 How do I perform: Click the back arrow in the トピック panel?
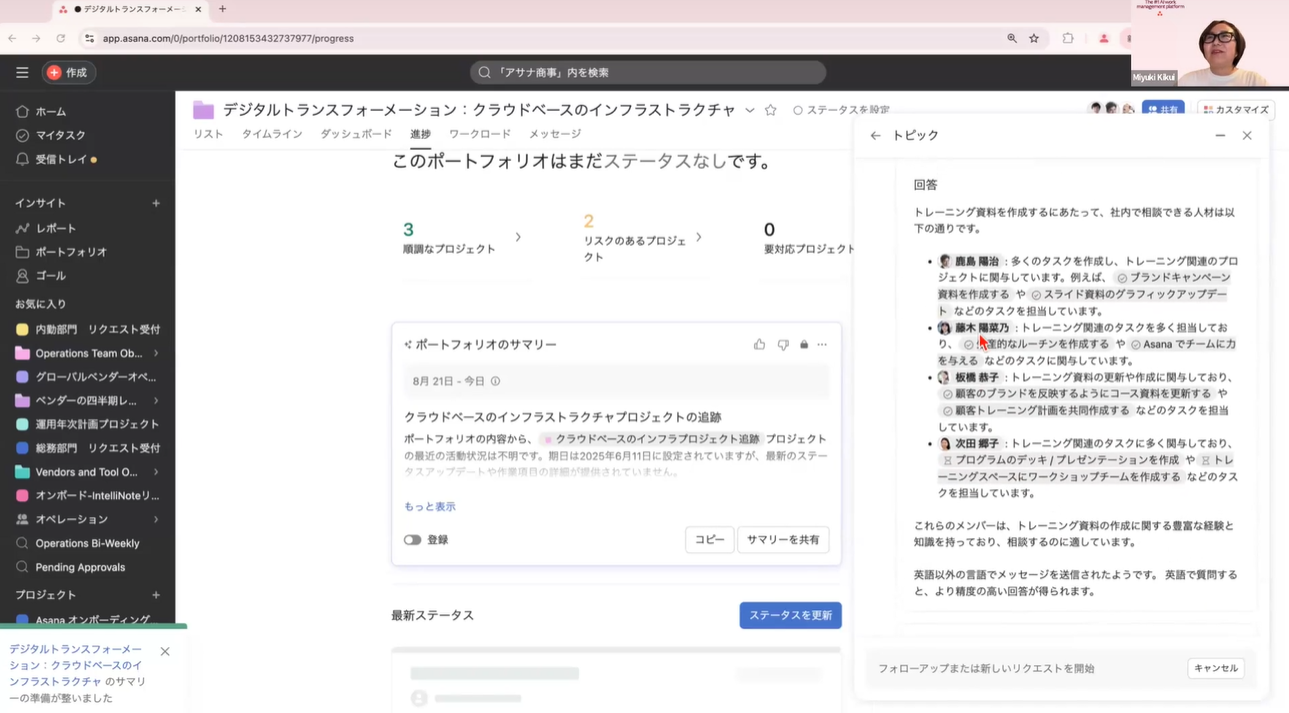click(x=875, y=135)
